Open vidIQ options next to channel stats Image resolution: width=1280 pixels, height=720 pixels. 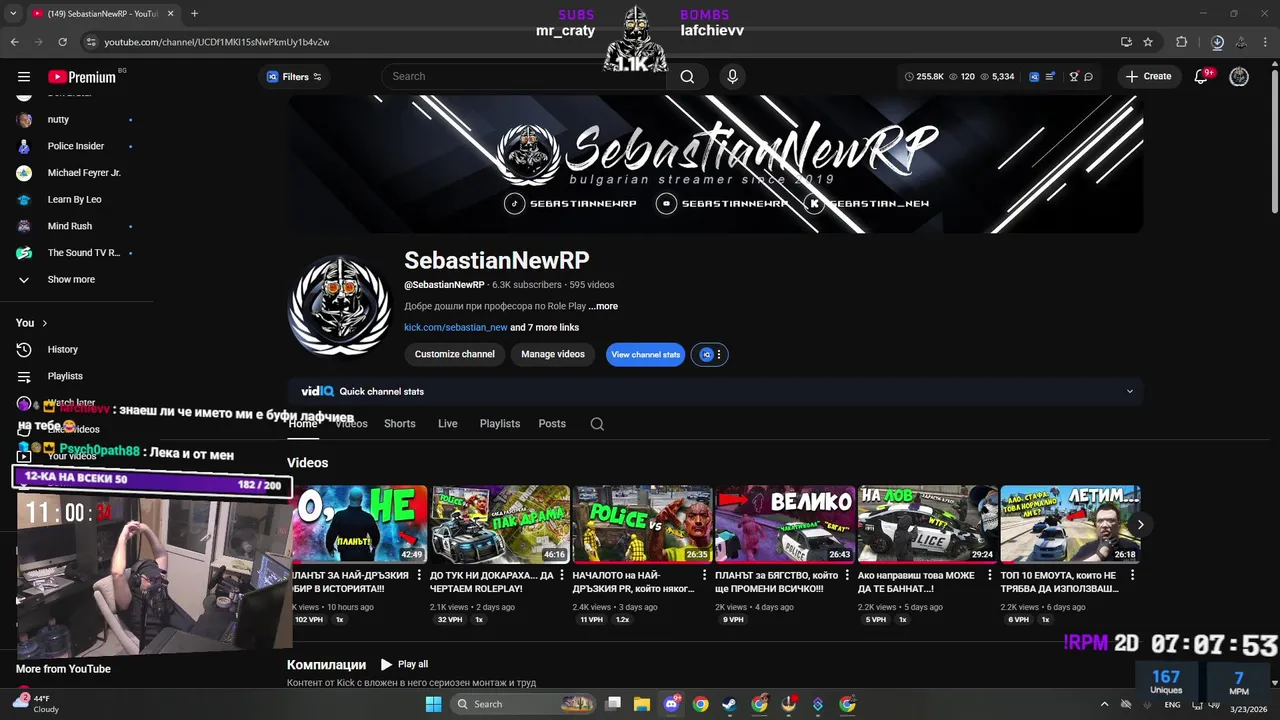coord(710,354)
